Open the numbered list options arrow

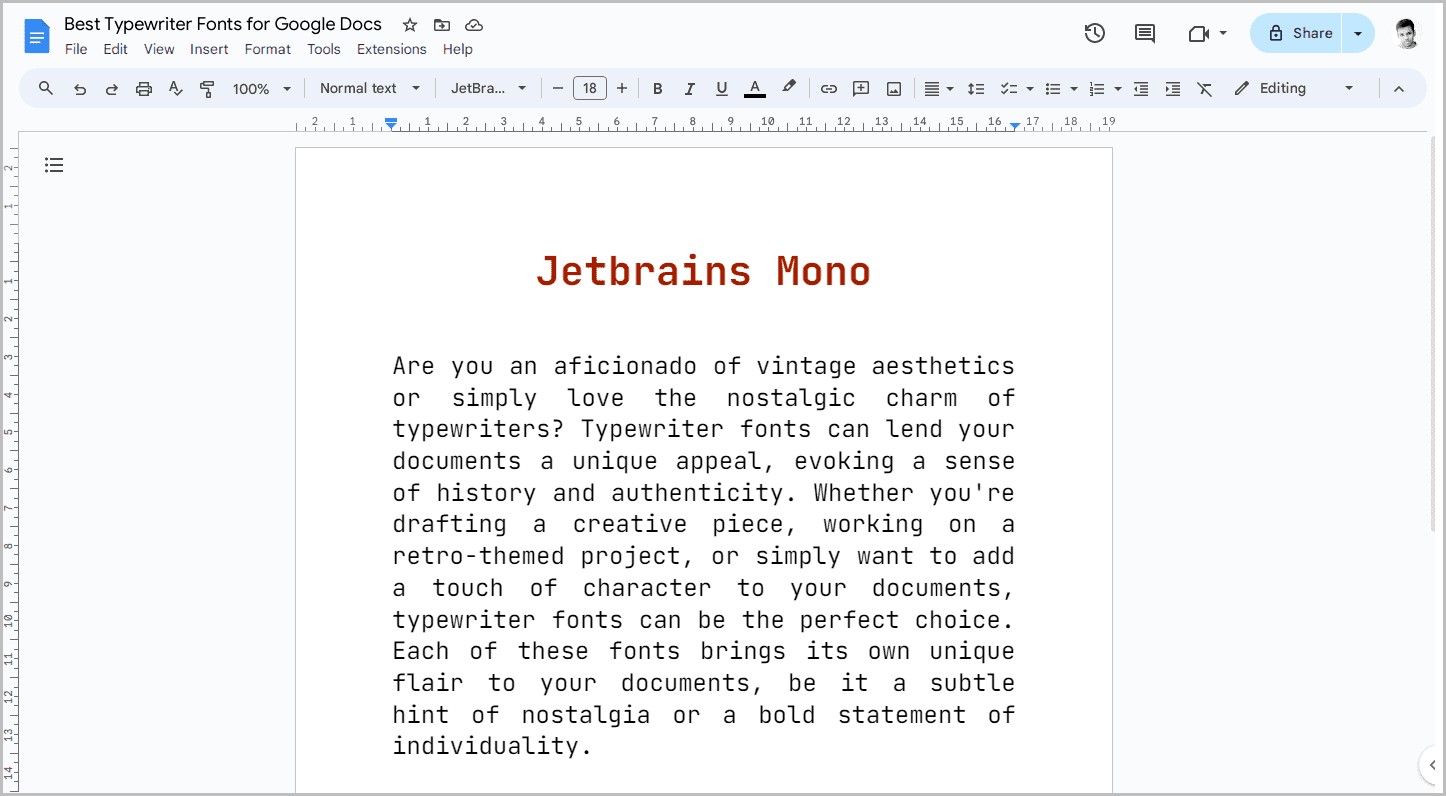point(1118,89)
